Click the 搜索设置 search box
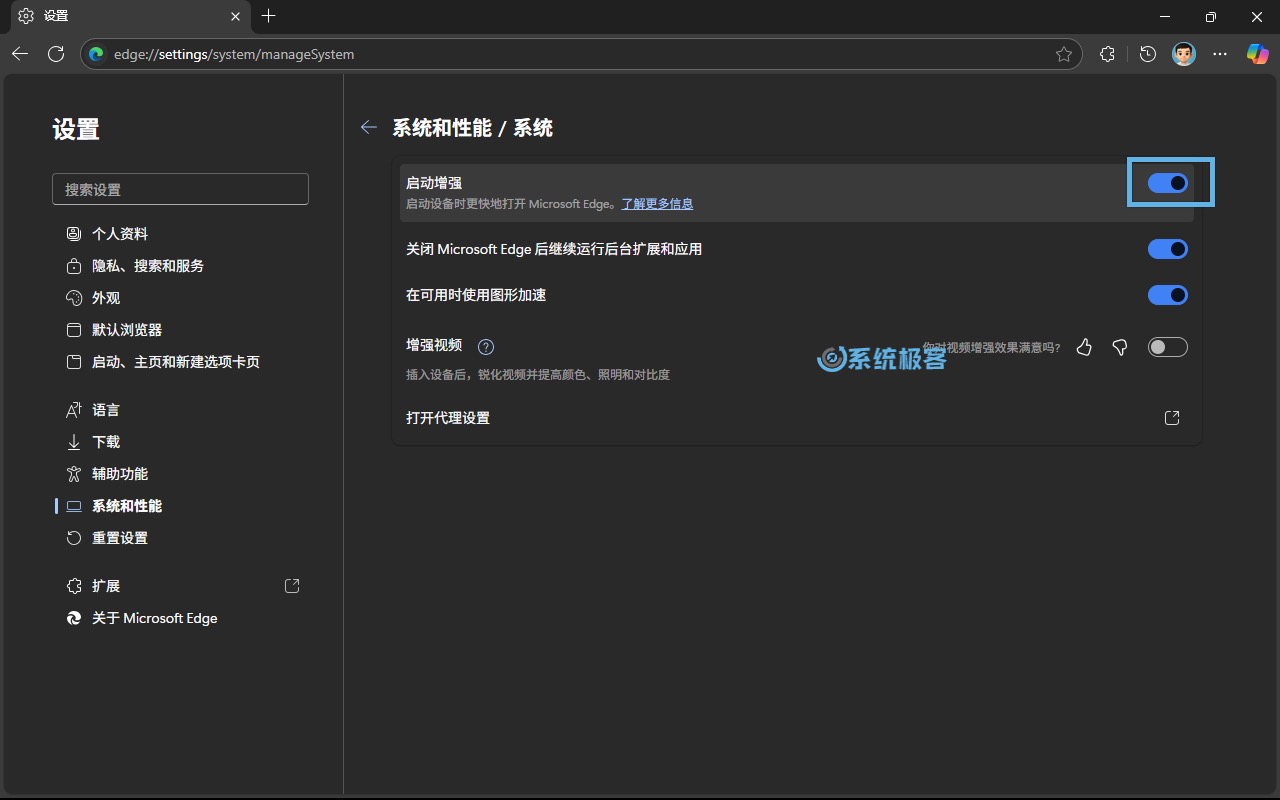This screenshot has width=1280, height=800. [180, 189]
